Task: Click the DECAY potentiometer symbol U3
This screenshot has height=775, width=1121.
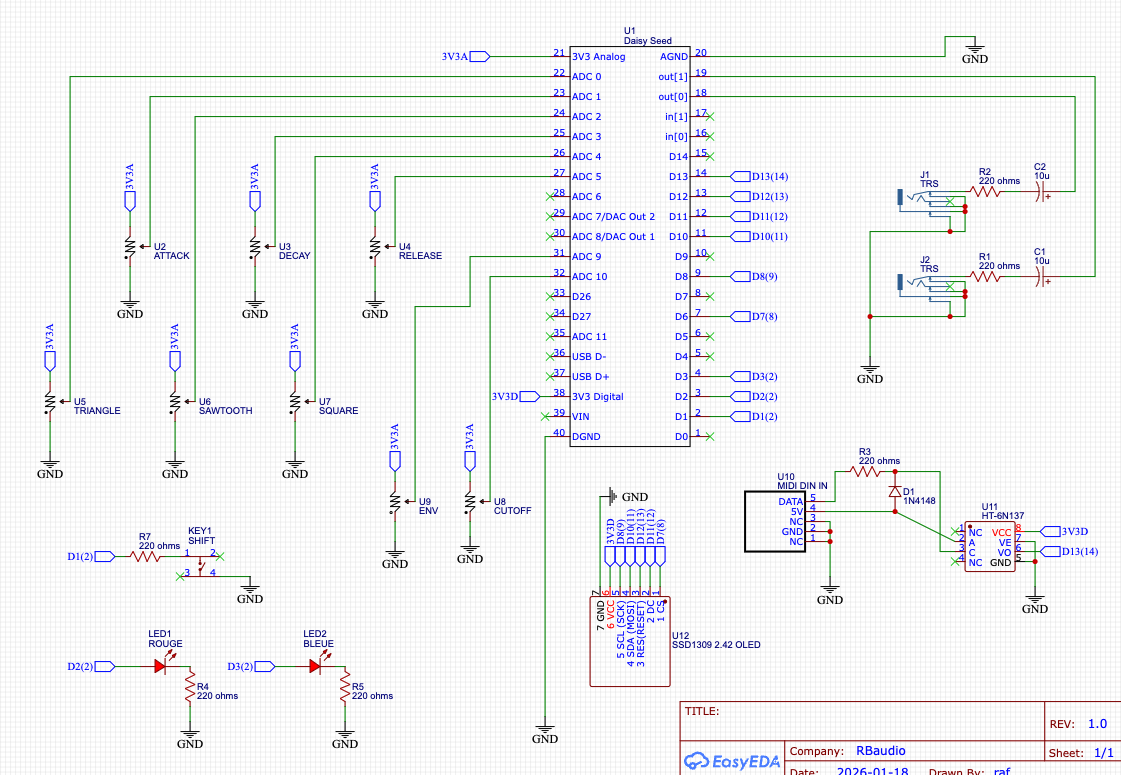Action: 254,247
